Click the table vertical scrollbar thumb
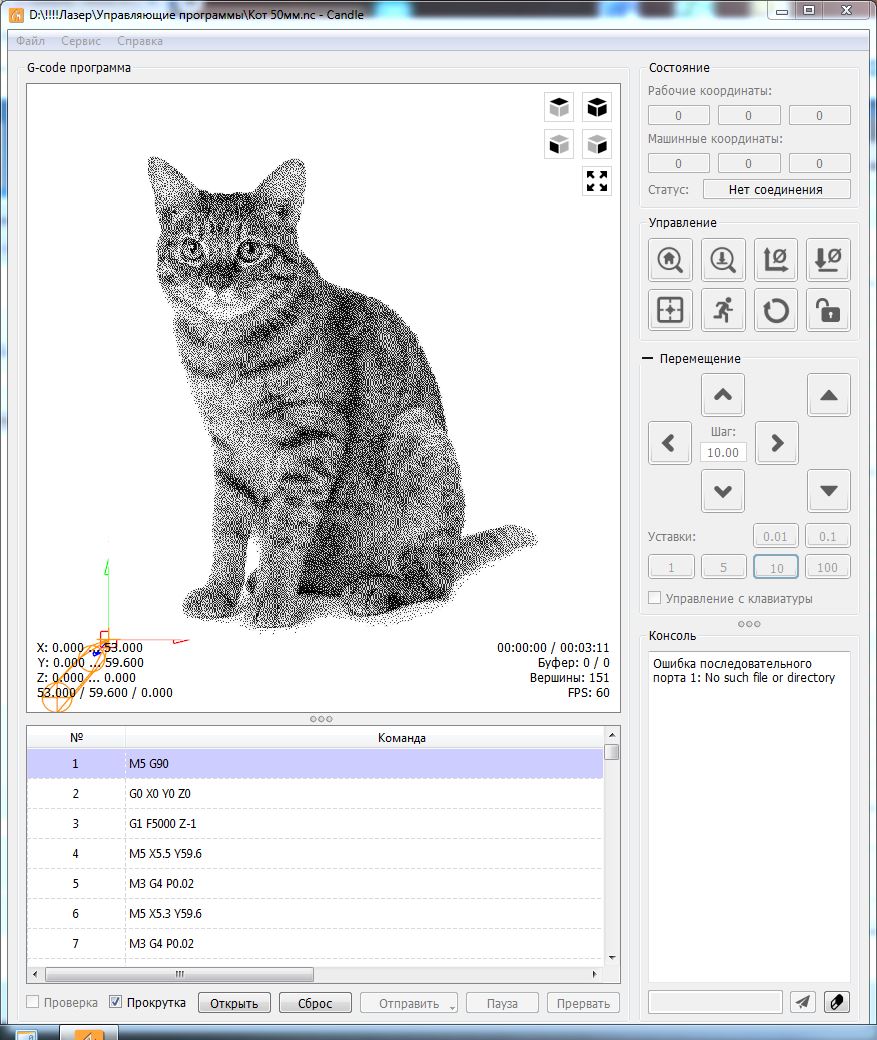This screenshot has height=1040, width=877. [612, 751]
